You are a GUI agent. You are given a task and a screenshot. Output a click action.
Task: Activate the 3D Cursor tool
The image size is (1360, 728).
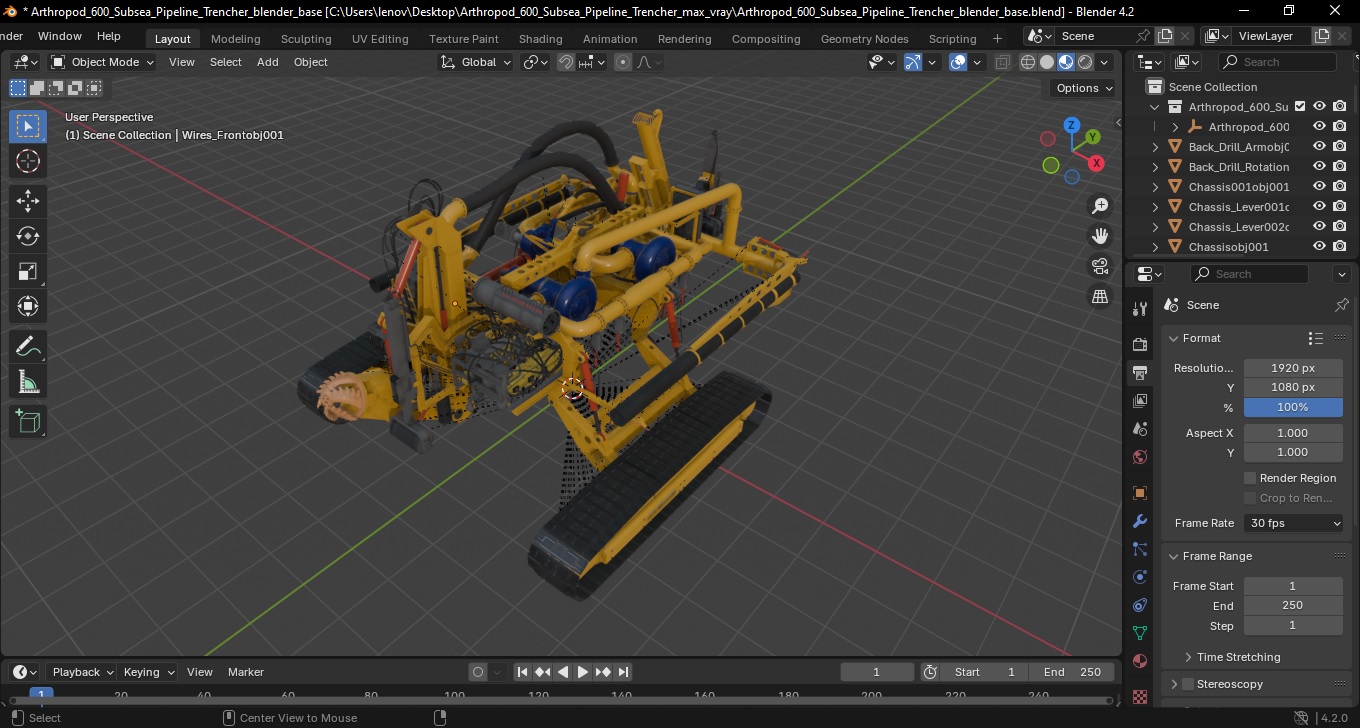[28, 161]
